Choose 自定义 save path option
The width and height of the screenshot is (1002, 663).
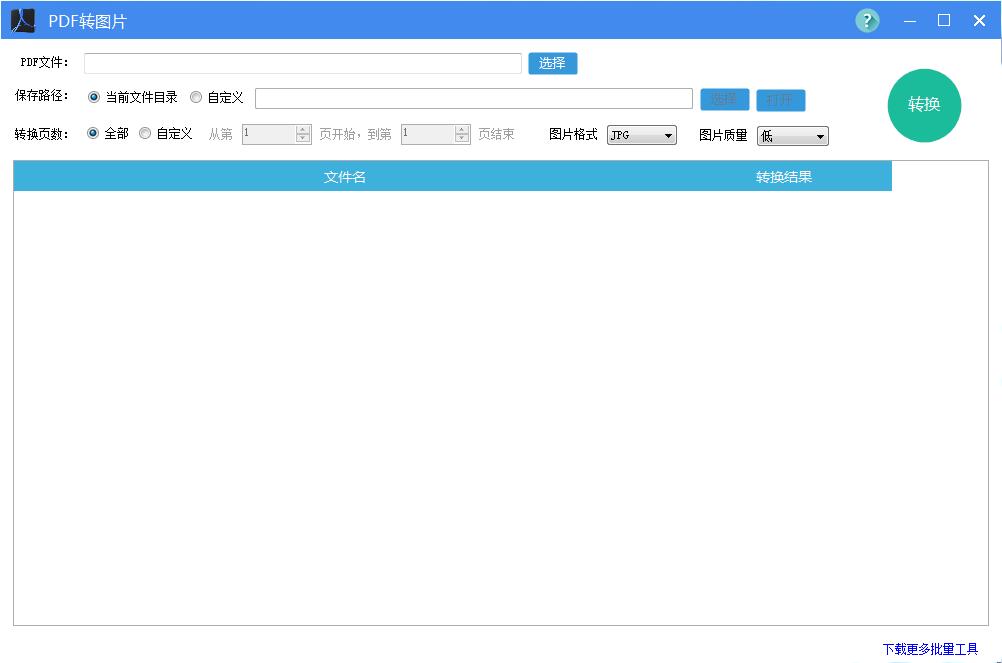[x=196, y=98]
